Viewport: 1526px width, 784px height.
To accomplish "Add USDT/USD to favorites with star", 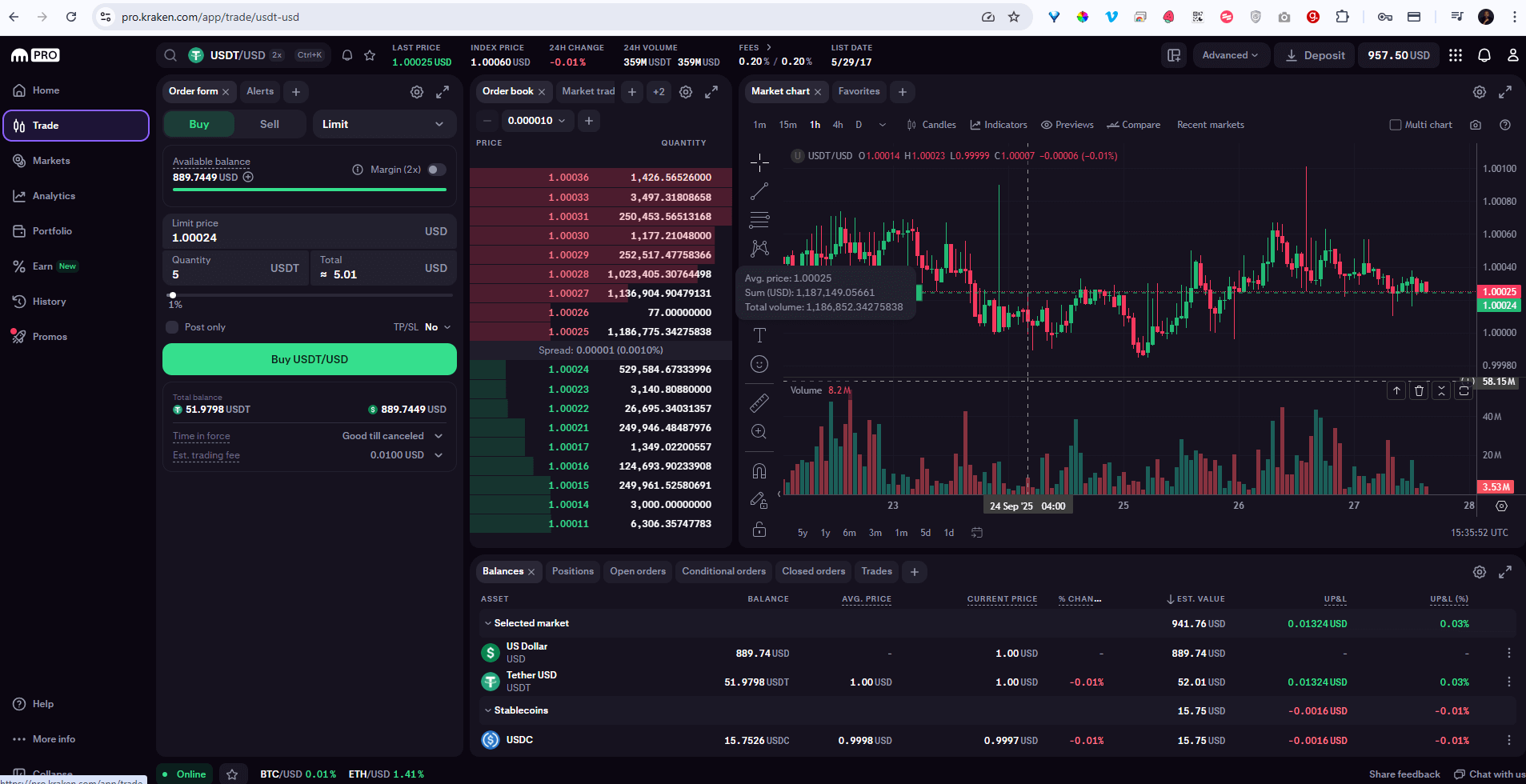I will [x=370, y=55].
